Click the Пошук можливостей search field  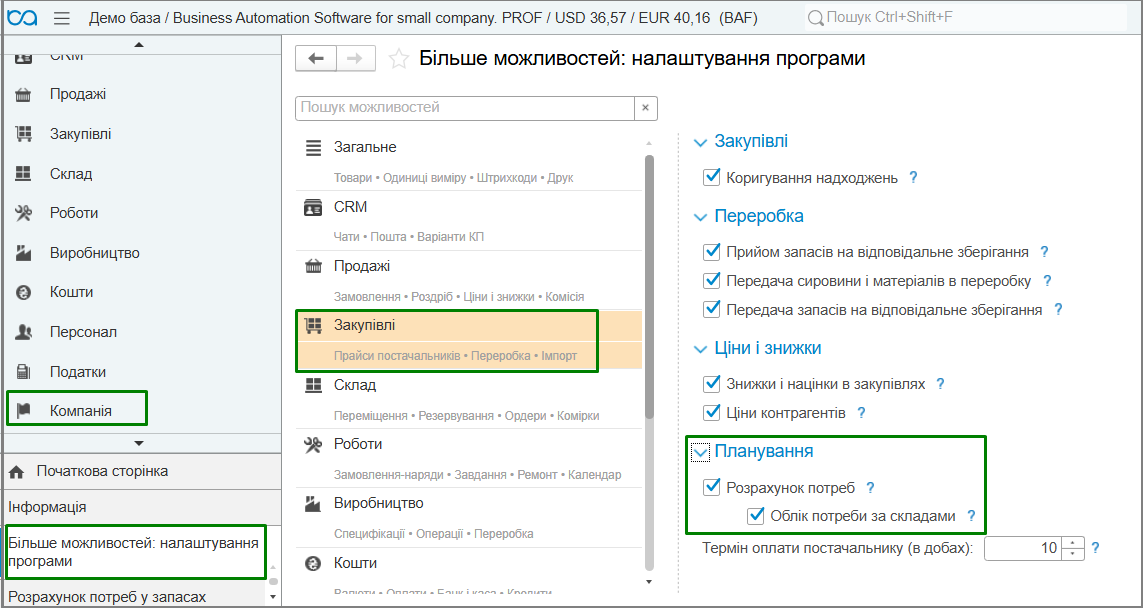(464, 108)
